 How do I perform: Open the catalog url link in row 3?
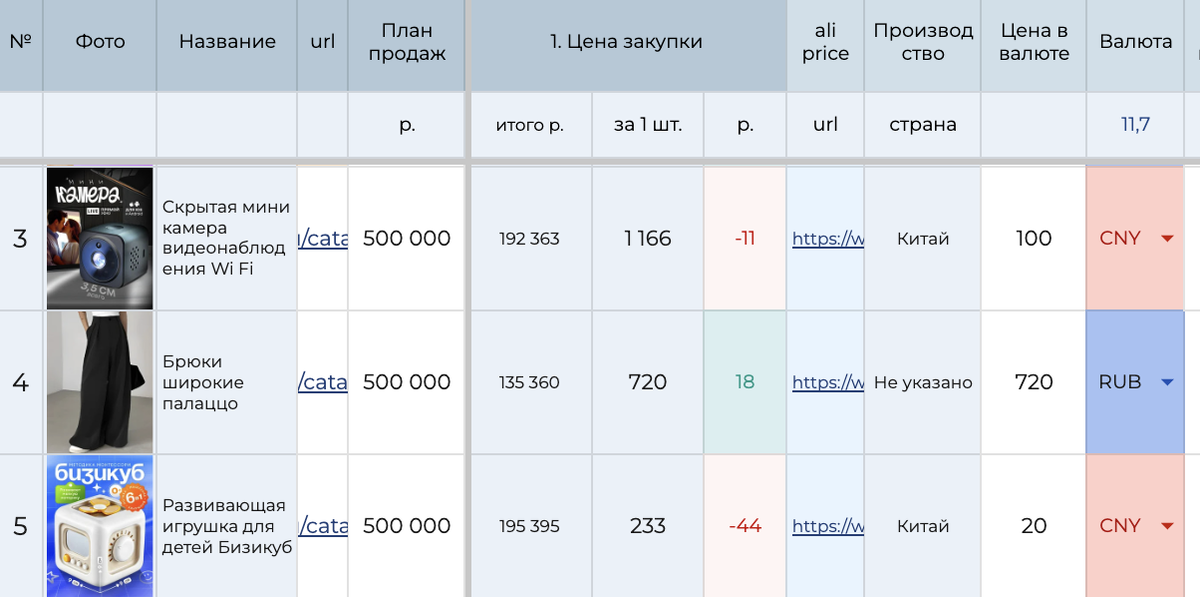tap(324, 238)
